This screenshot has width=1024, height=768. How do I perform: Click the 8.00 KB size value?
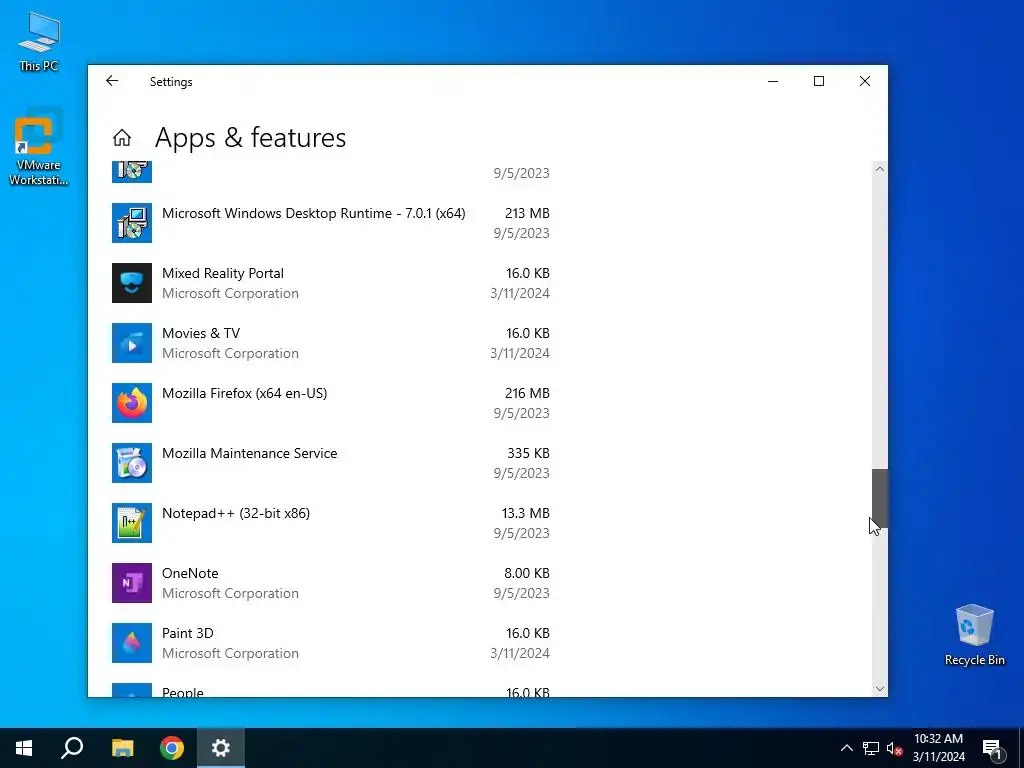(x=527, y=573)
